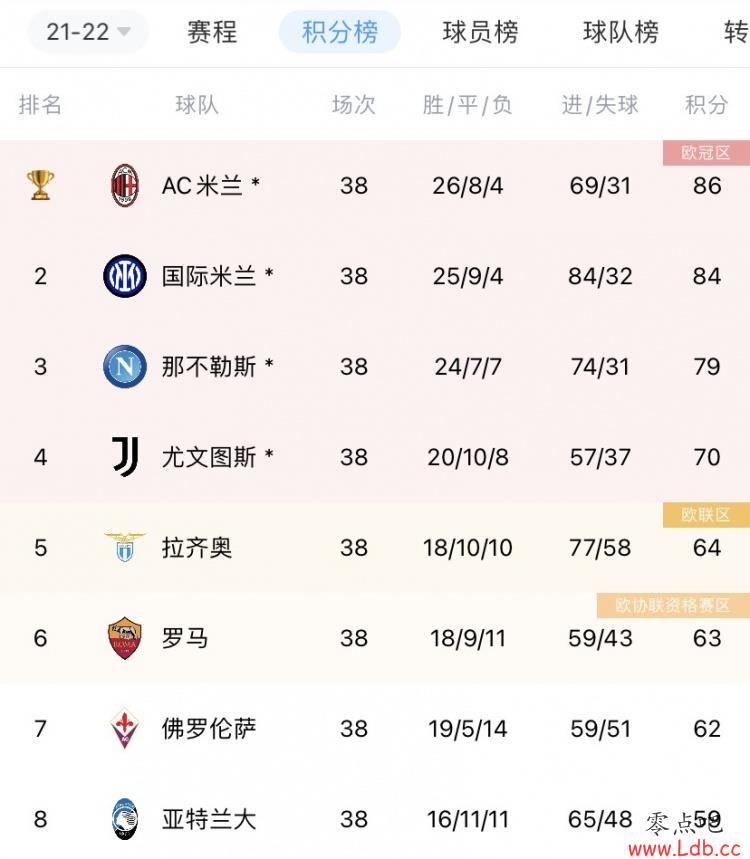Click the Fiorentina club crest

click(x=125, y=728)
